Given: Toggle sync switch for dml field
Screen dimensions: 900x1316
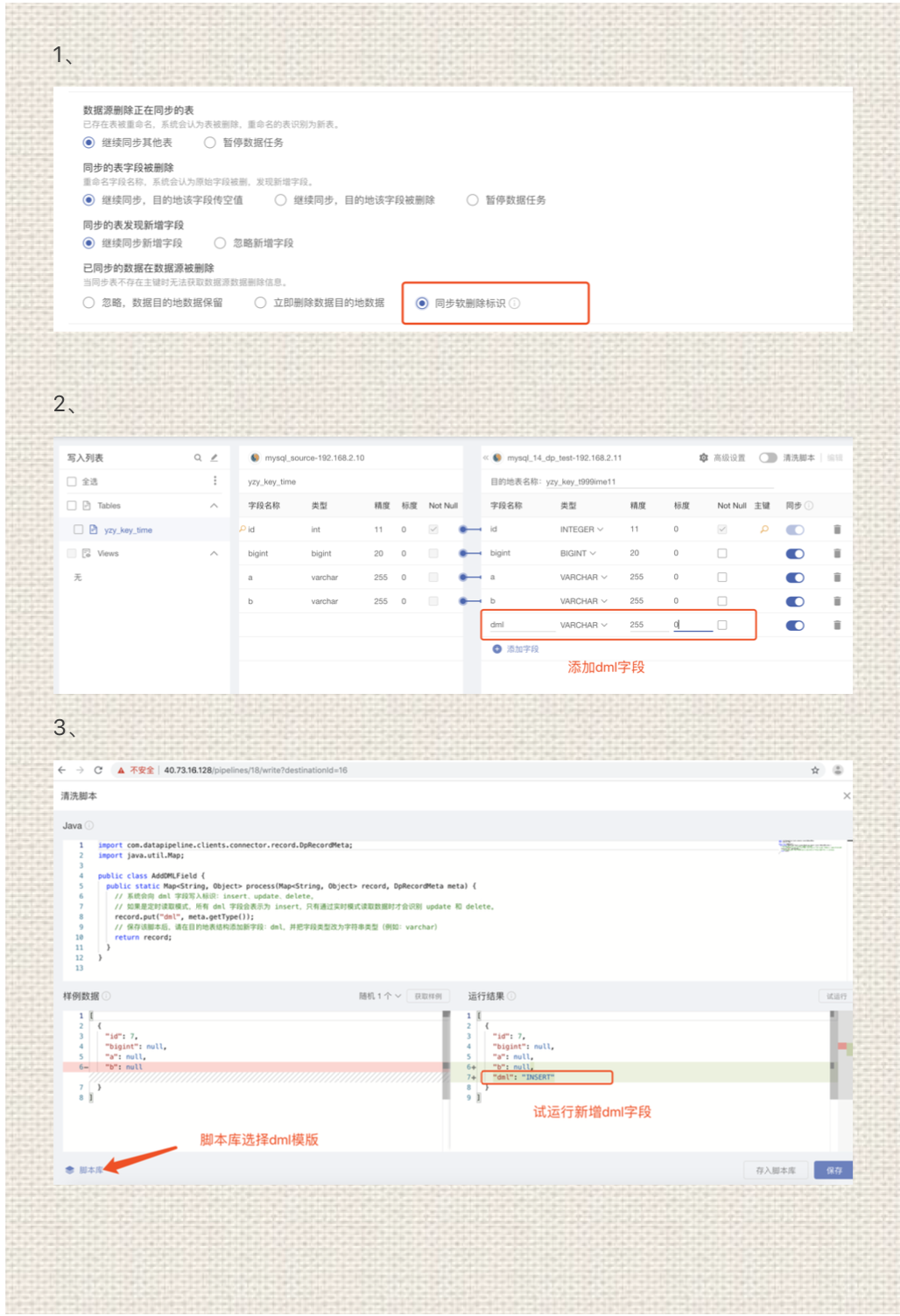Looking at the screenshot, I should 795,625.
